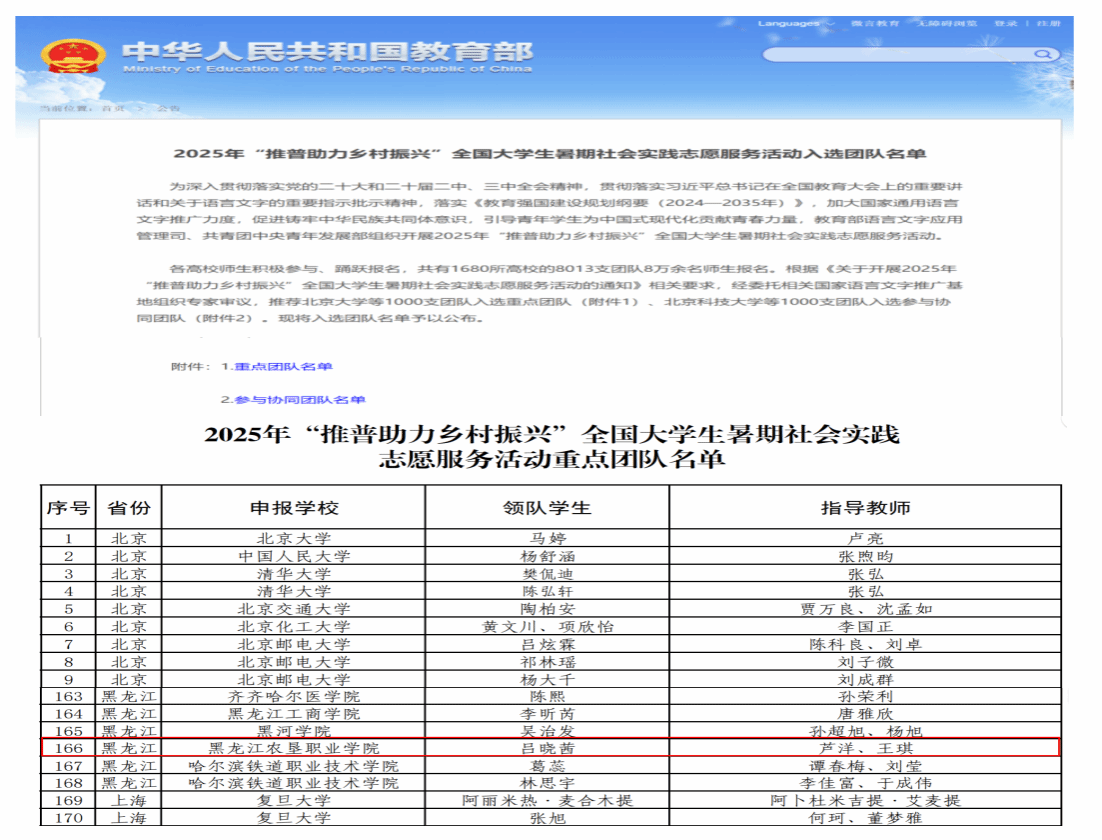
Task: Click lead student 葛蕊
Action: tap(547, 765)
